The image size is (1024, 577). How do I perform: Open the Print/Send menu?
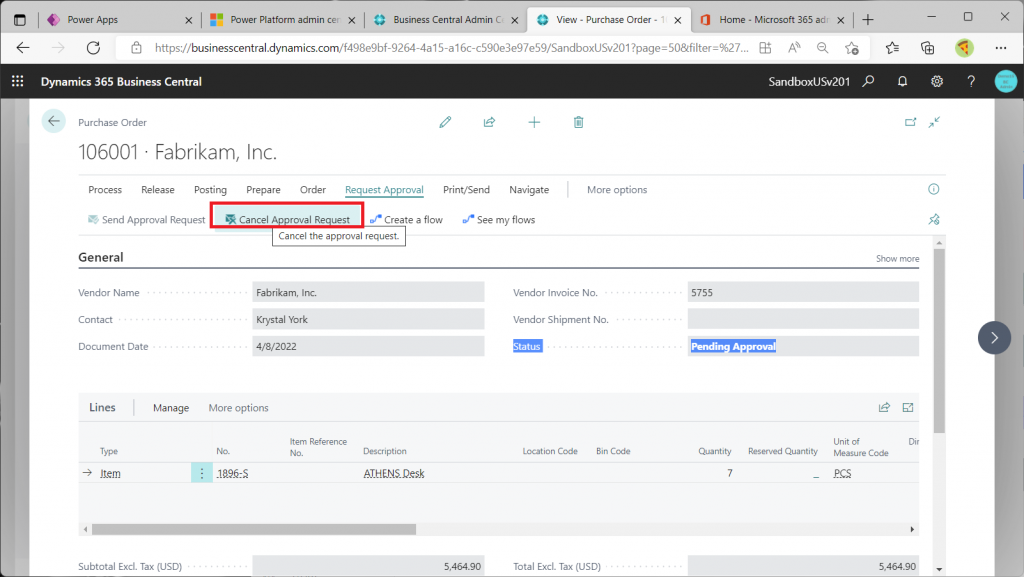point(466,189)
